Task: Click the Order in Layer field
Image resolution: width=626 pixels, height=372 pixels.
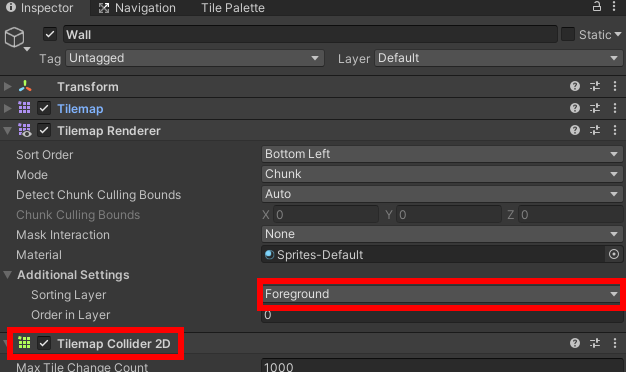Action: pos(442,315)
